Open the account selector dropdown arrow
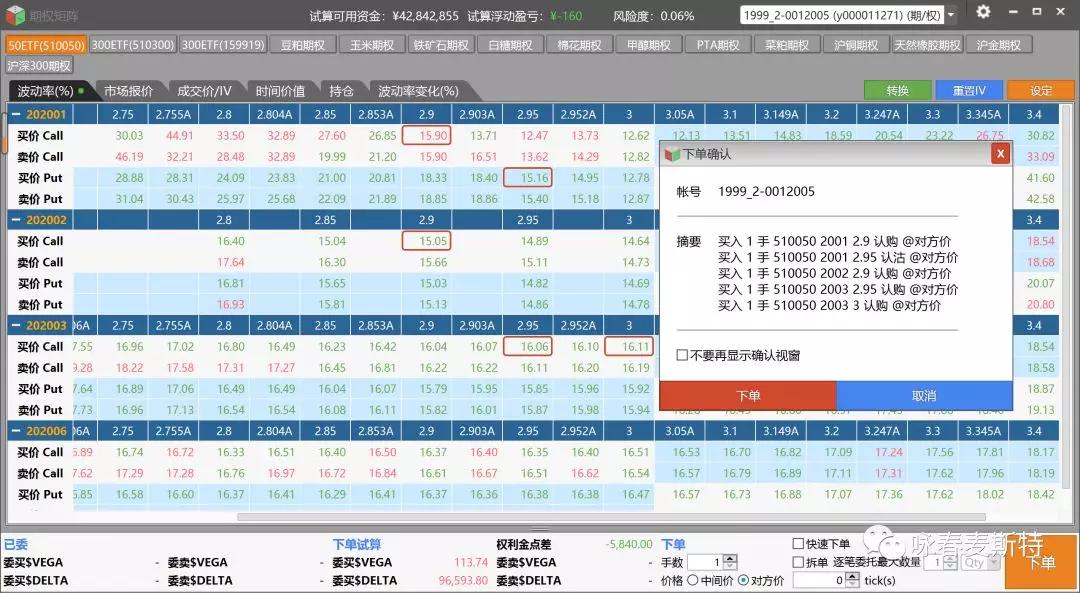Image resolution: width=1080 pixels, height=593 pixels. tap(951, 14)
